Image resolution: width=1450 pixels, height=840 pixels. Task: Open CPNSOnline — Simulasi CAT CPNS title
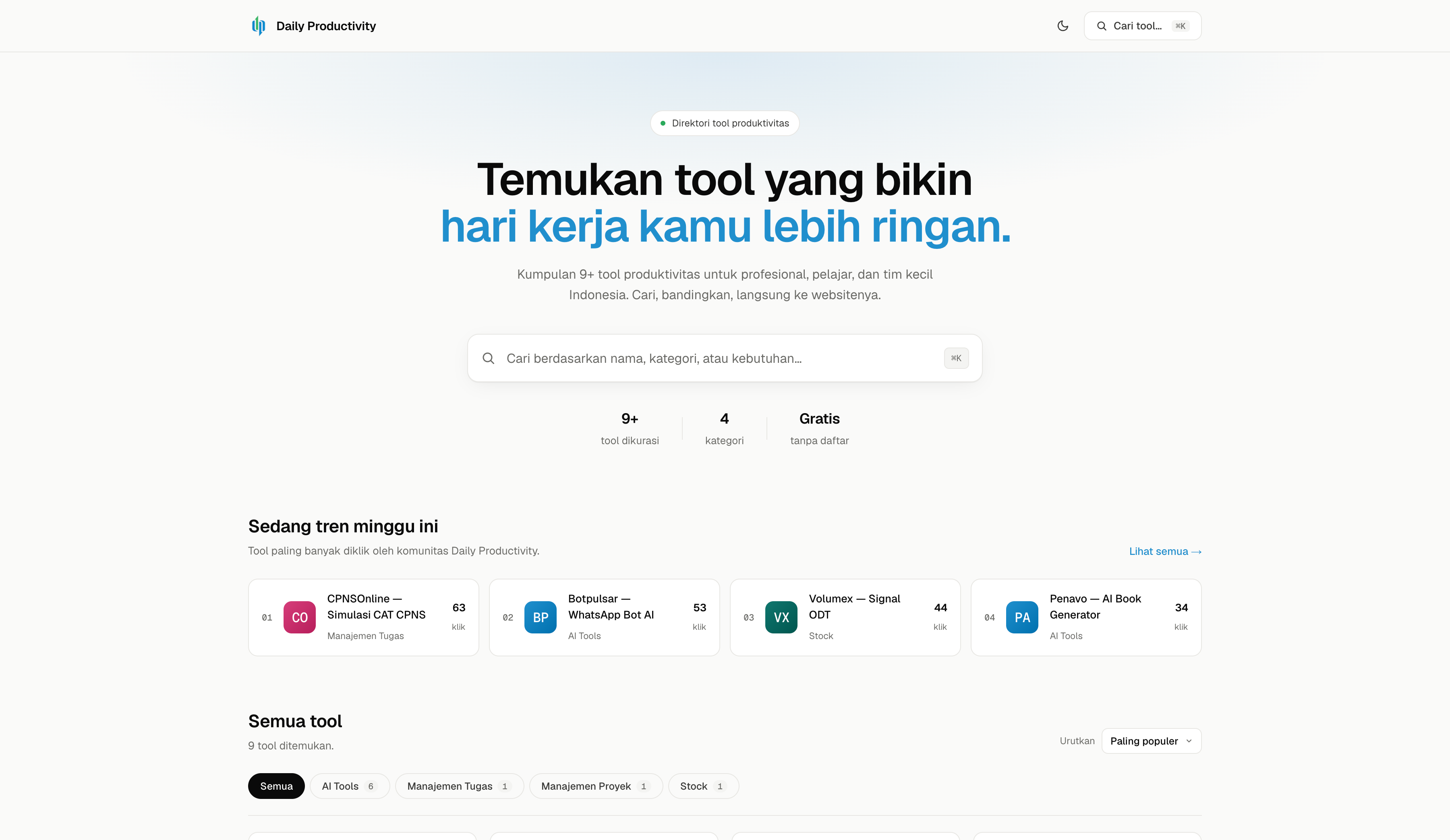(376, 606)
